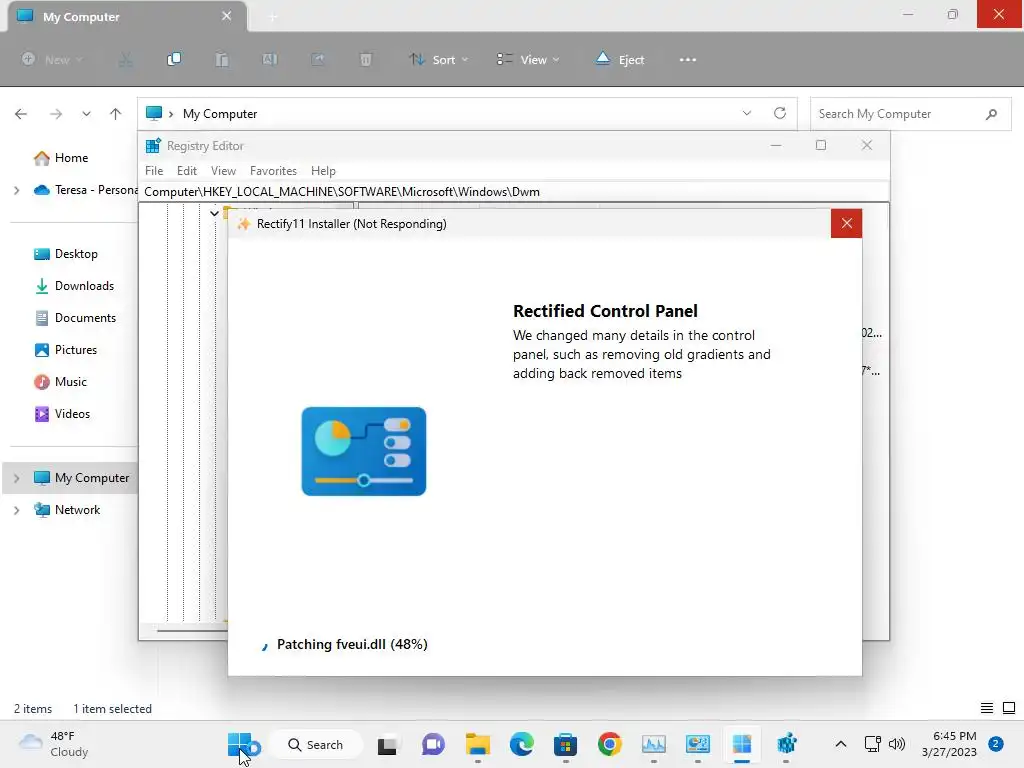Show hidden system tray icons

tap(841, 744)
